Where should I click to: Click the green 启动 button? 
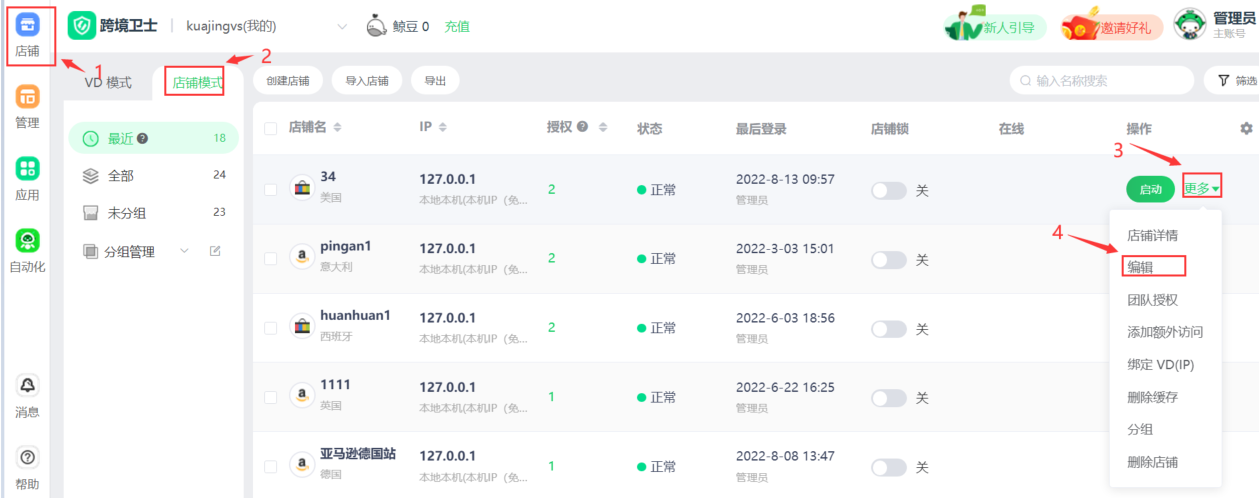[x=1151, y=189]
